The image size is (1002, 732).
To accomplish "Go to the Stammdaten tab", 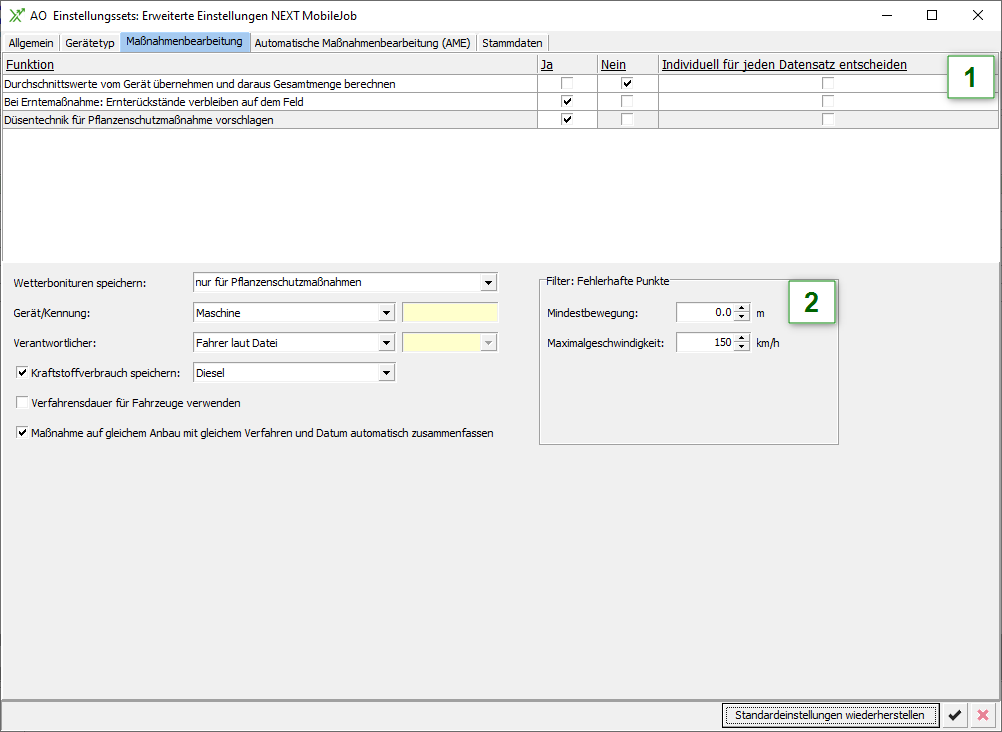I will [x=511, y=43].
